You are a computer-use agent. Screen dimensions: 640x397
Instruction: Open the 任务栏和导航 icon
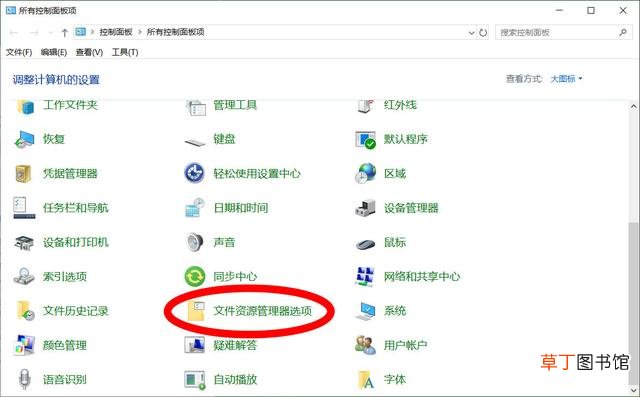point(24,208)
